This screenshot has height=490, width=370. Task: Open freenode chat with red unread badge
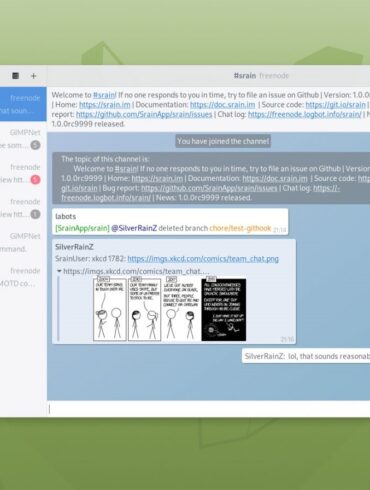pos(23,173)
